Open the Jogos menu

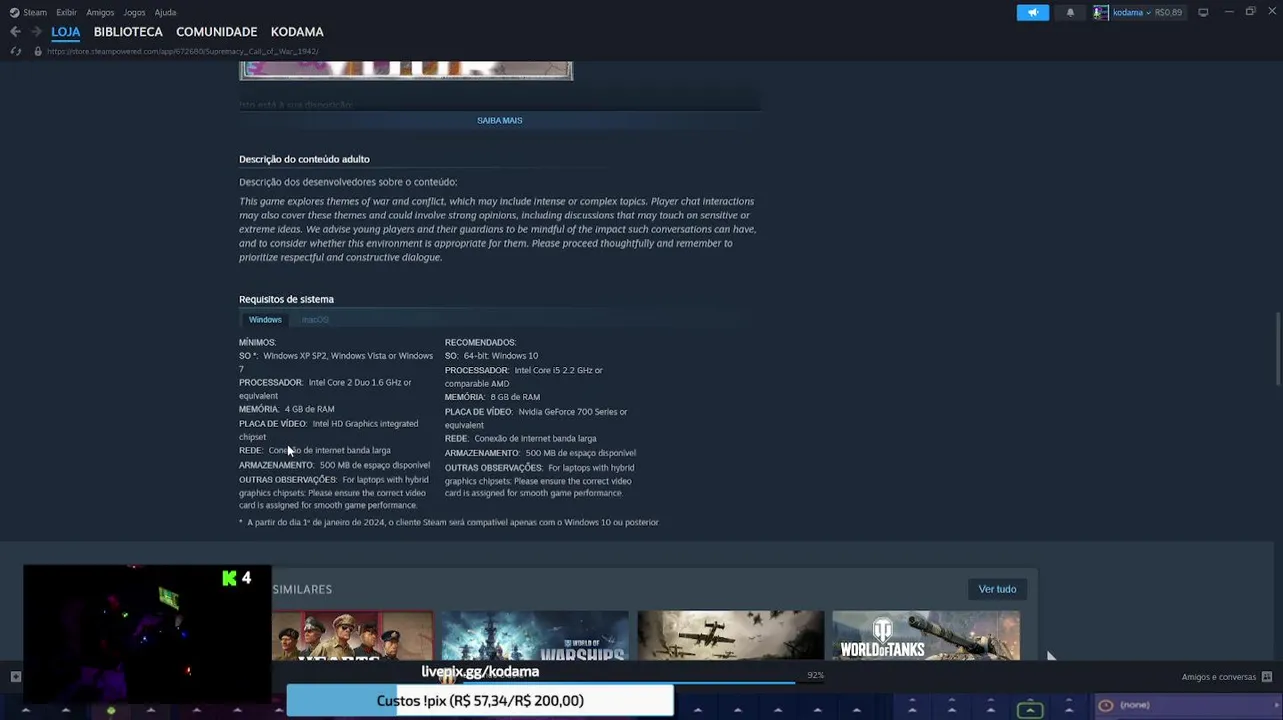tap(134, 12)
